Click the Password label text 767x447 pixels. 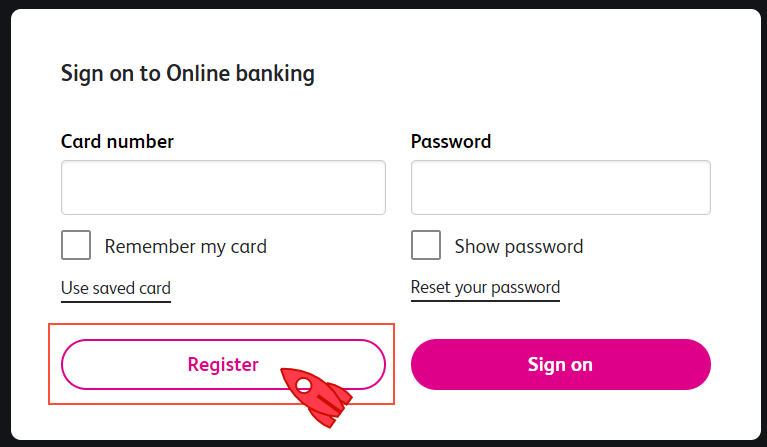(451, 142)
